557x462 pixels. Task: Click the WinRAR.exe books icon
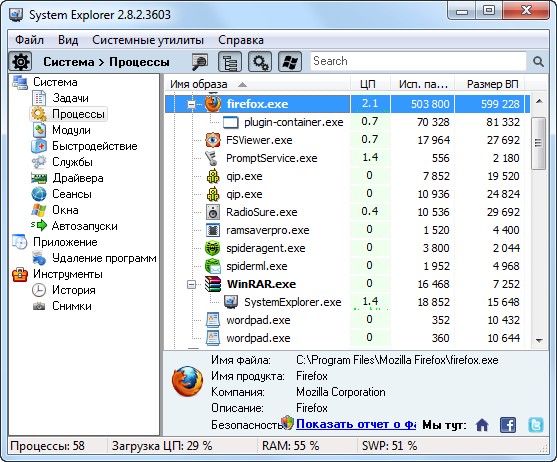coord(213,284)
